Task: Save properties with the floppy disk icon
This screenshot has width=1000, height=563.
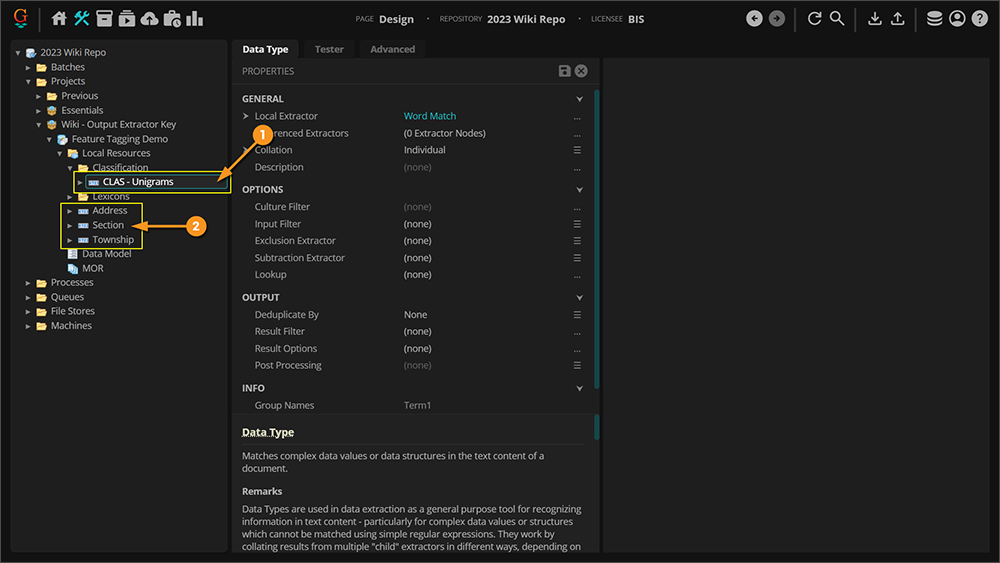Action: click(x=565, y=71)
